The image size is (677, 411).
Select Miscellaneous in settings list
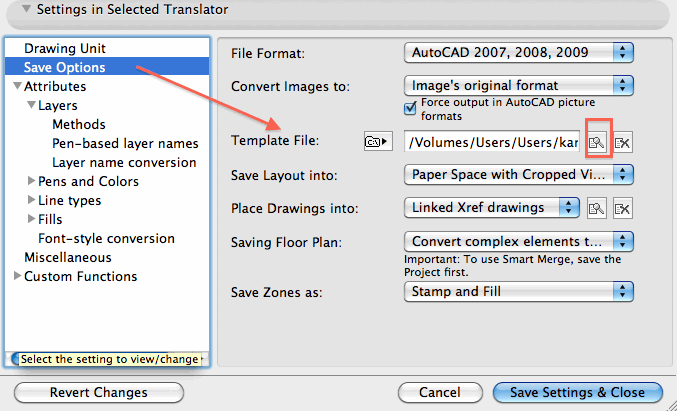[68, 257]
